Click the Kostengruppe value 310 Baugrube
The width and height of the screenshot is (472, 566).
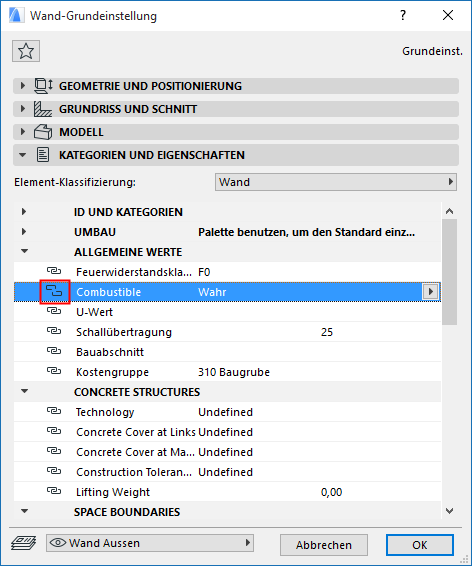(234, 372)
